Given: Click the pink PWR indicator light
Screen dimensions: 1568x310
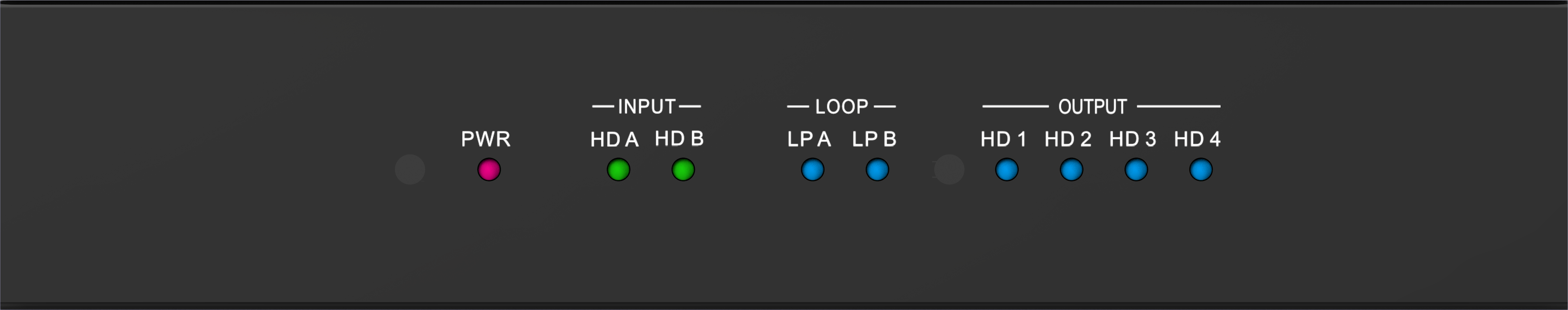Looking at the screenshot, I should [x=489, y=169].
